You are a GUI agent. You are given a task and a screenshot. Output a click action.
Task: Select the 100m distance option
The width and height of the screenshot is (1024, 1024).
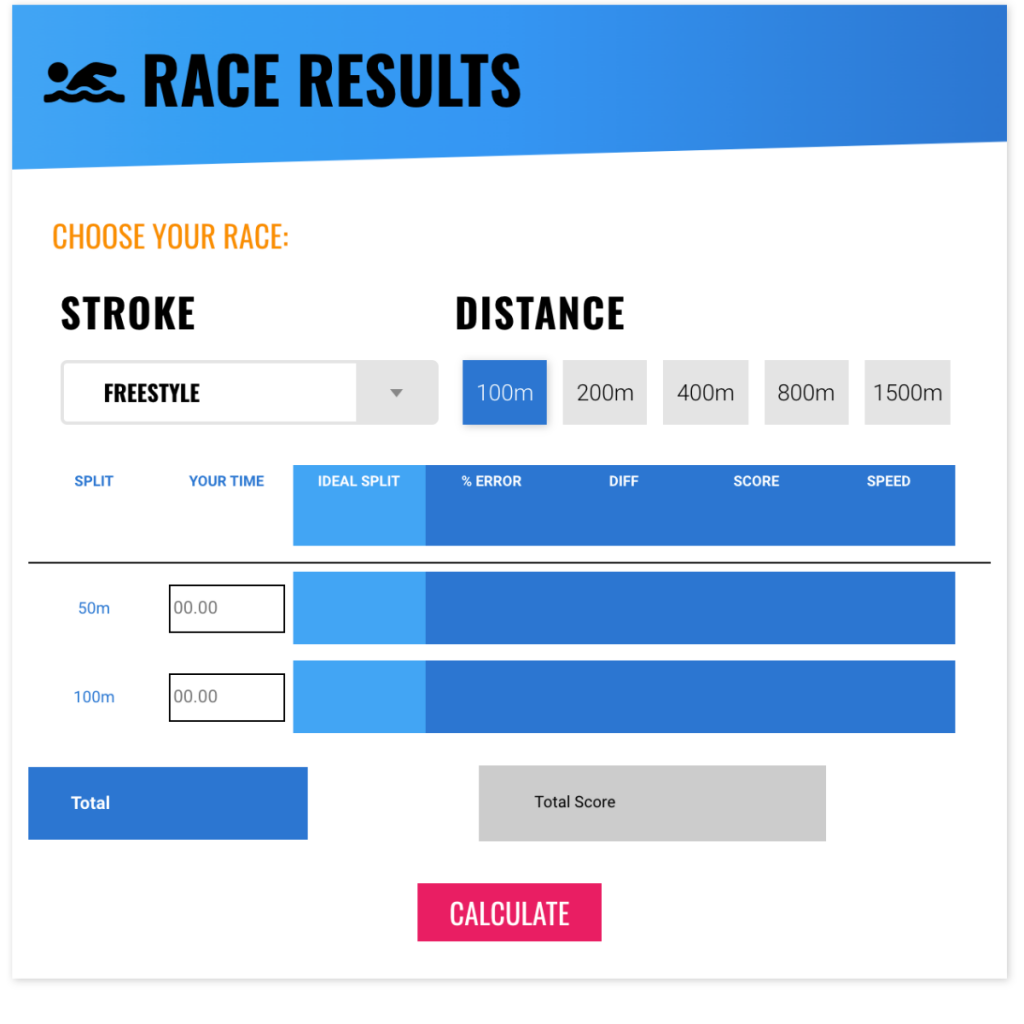tap(504, 392)
